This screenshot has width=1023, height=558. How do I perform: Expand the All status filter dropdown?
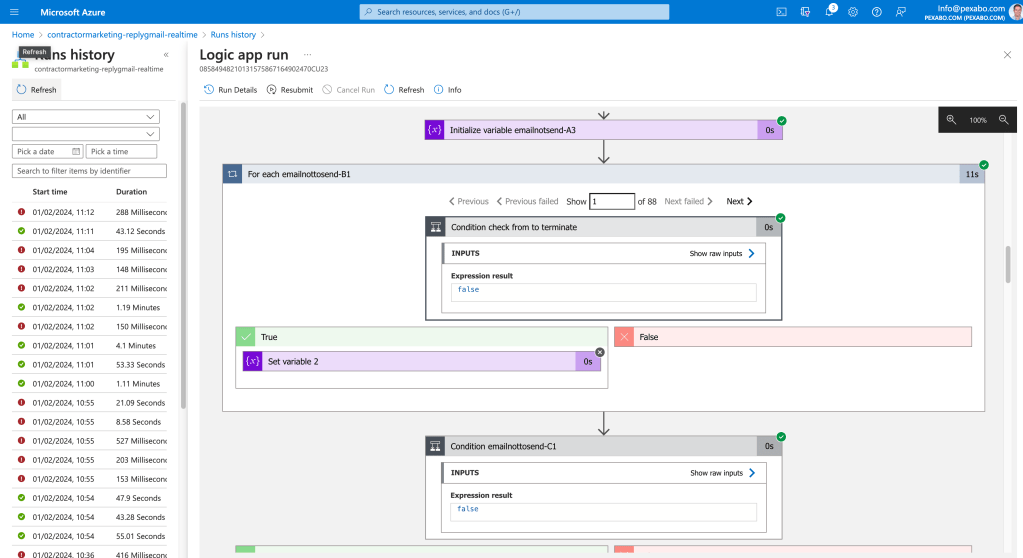click(85, 117)
